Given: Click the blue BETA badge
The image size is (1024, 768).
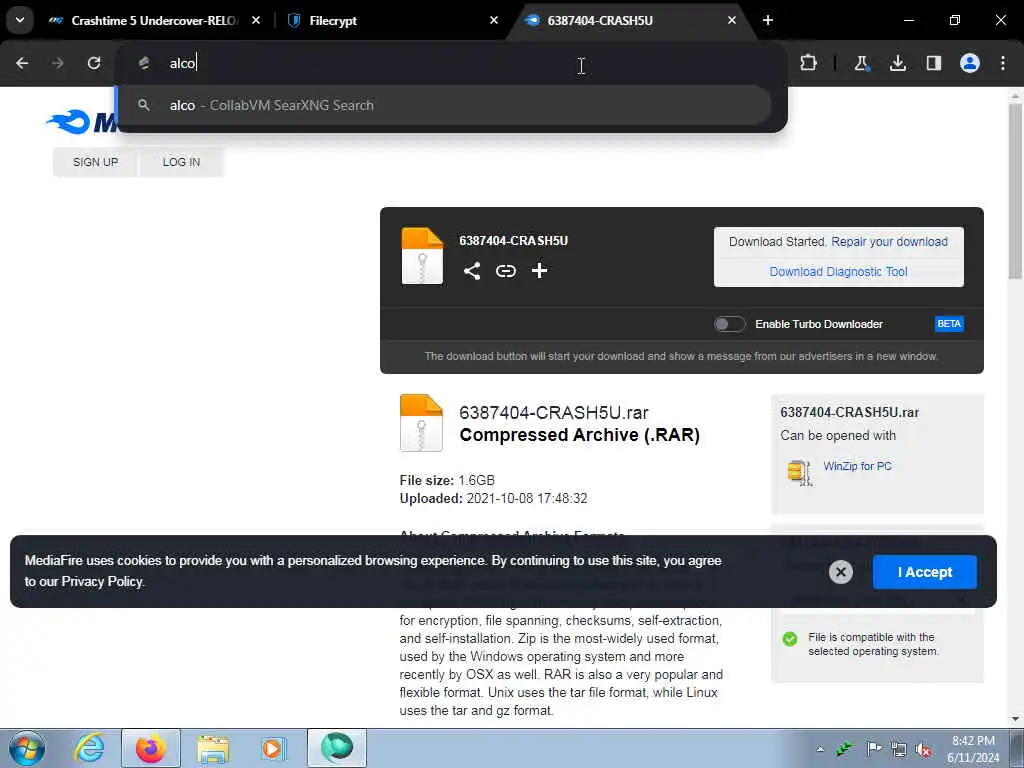Looking at the screenshot, I should [x=949, y=324].
